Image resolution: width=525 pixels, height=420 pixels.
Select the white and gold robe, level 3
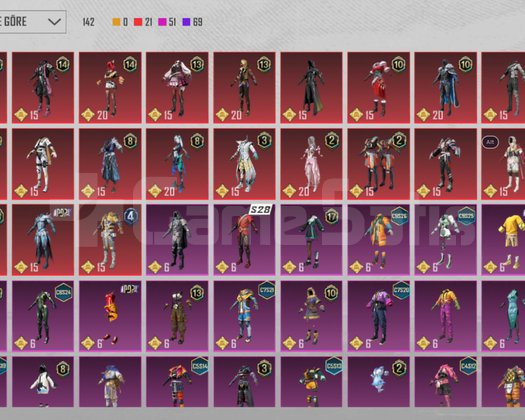(x=244, y=164)
